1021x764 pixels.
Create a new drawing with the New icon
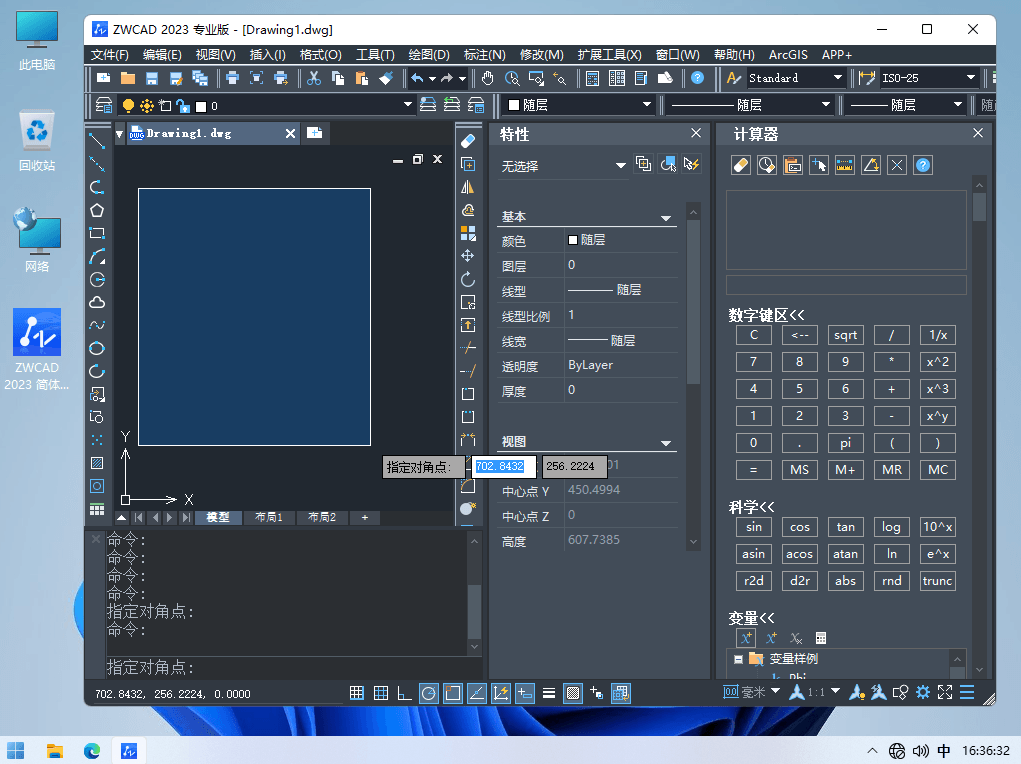[104, 78]
